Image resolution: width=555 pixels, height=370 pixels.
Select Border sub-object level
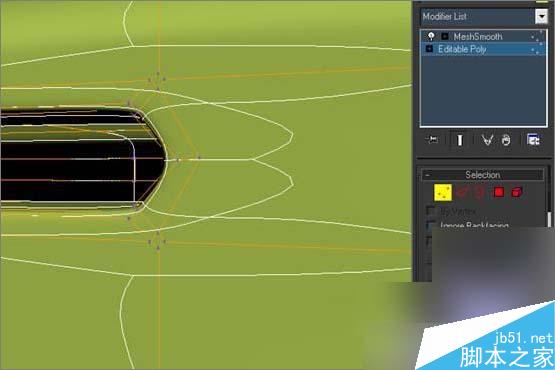coord(480,192)
